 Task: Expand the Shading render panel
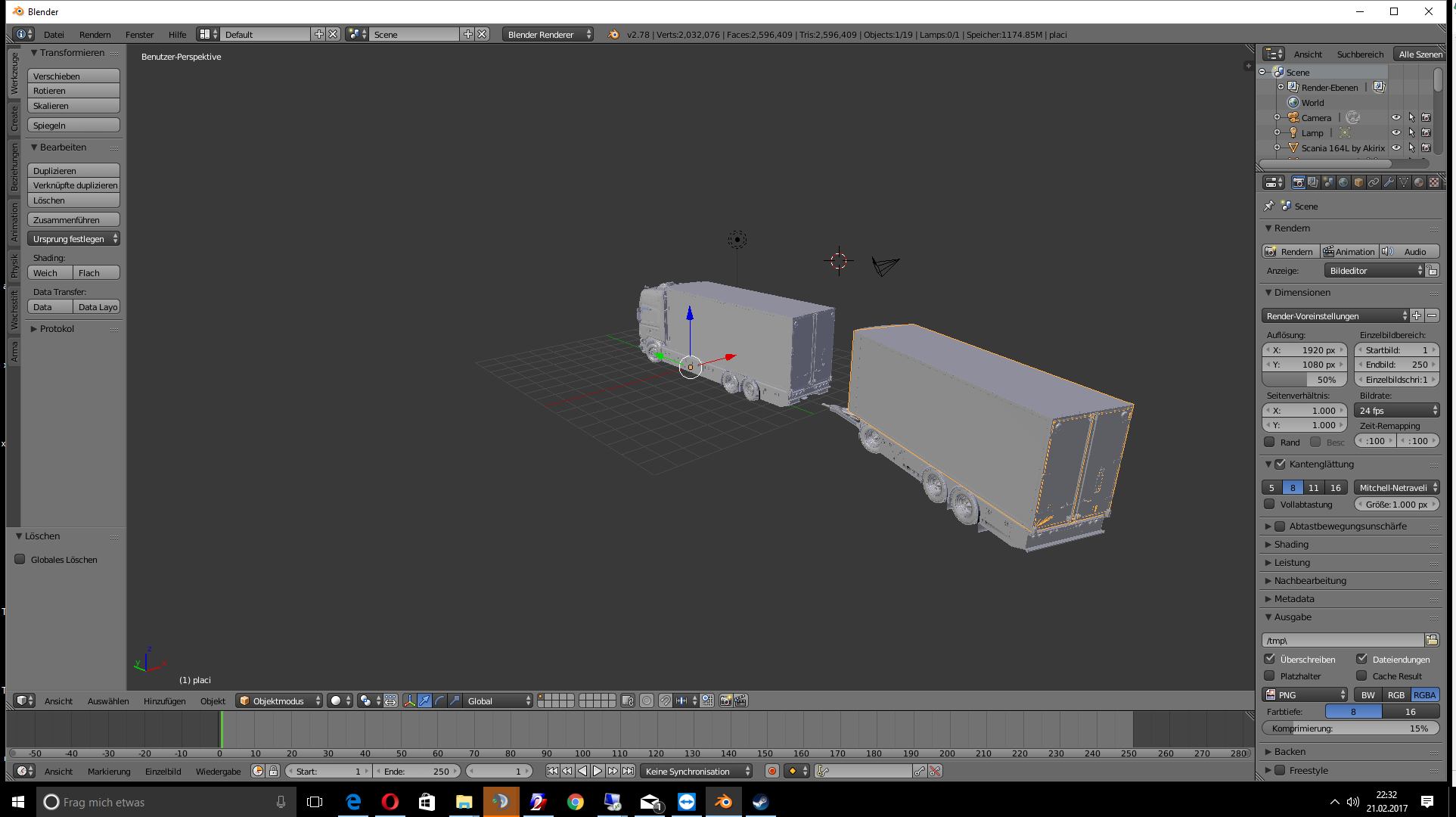[1291, 545]
